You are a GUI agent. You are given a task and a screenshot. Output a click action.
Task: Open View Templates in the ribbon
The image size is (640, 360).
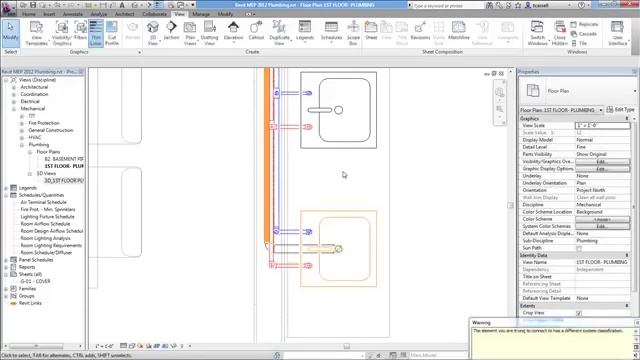(36, 33)
